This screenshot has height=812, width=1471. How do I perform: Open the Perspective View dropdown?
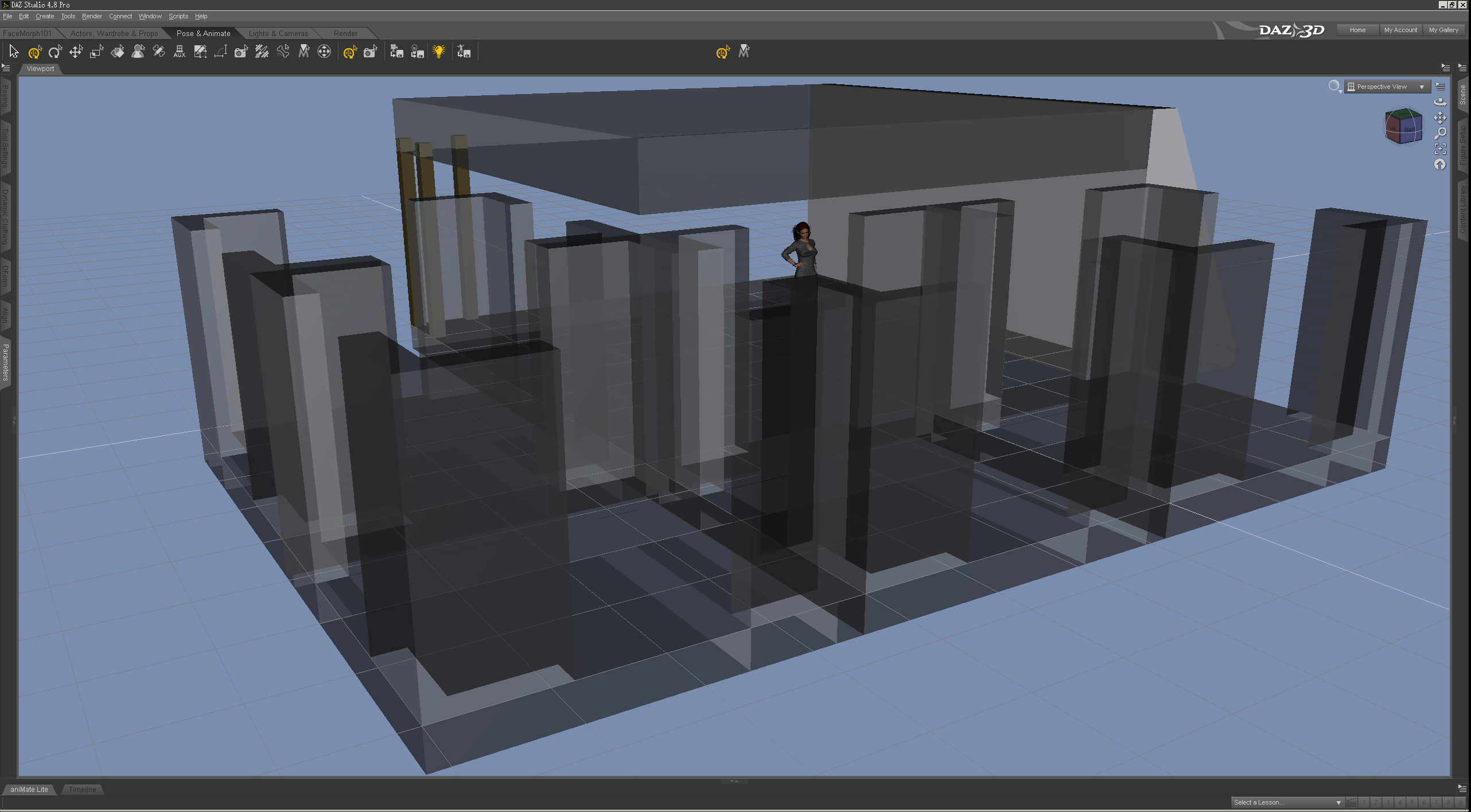[x=1387, y=87]
